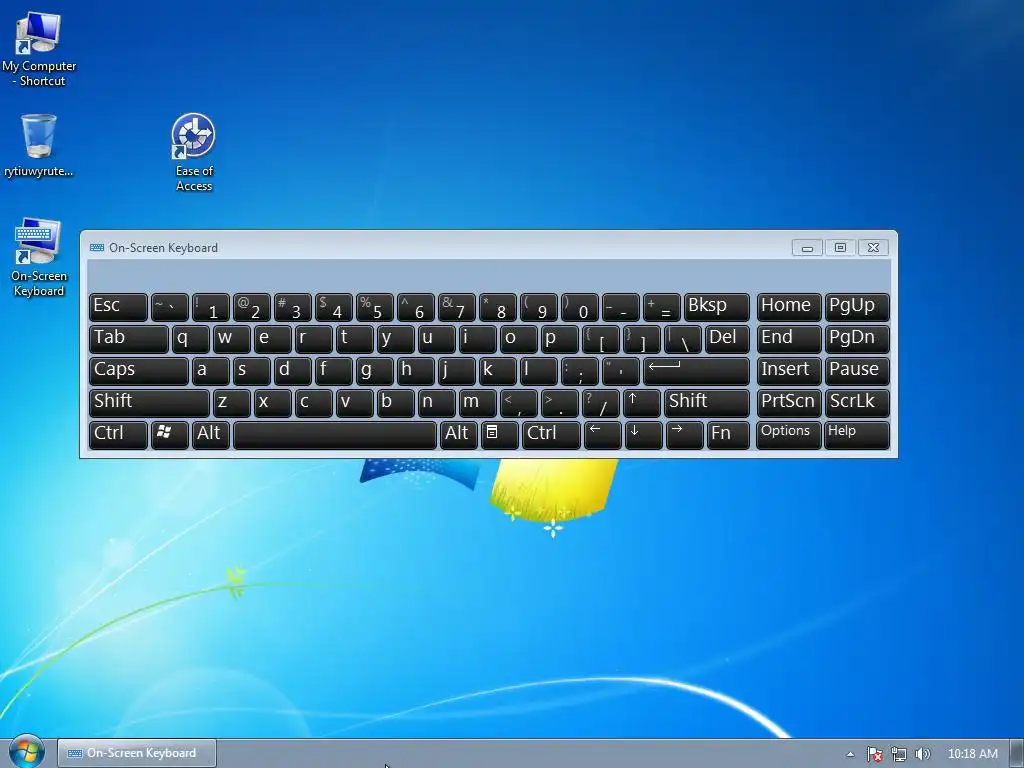Select On-Screen Keyboard desktop shortcut icon
1024x768 pixels.
pos(39,257)
